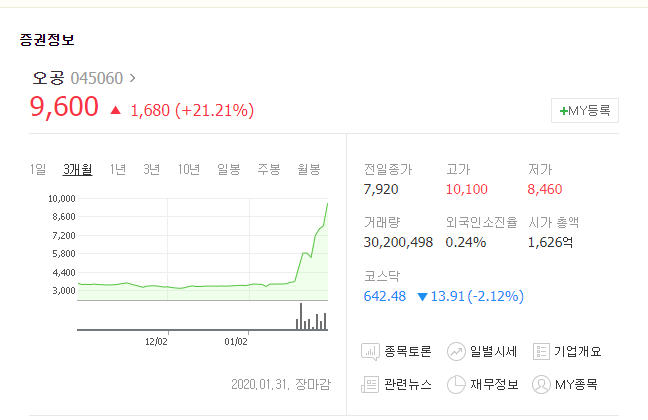This screenshot has height=420, width=648.
Task: Switch chart to the 1일 tab
Action: click(x=38, y=169)
